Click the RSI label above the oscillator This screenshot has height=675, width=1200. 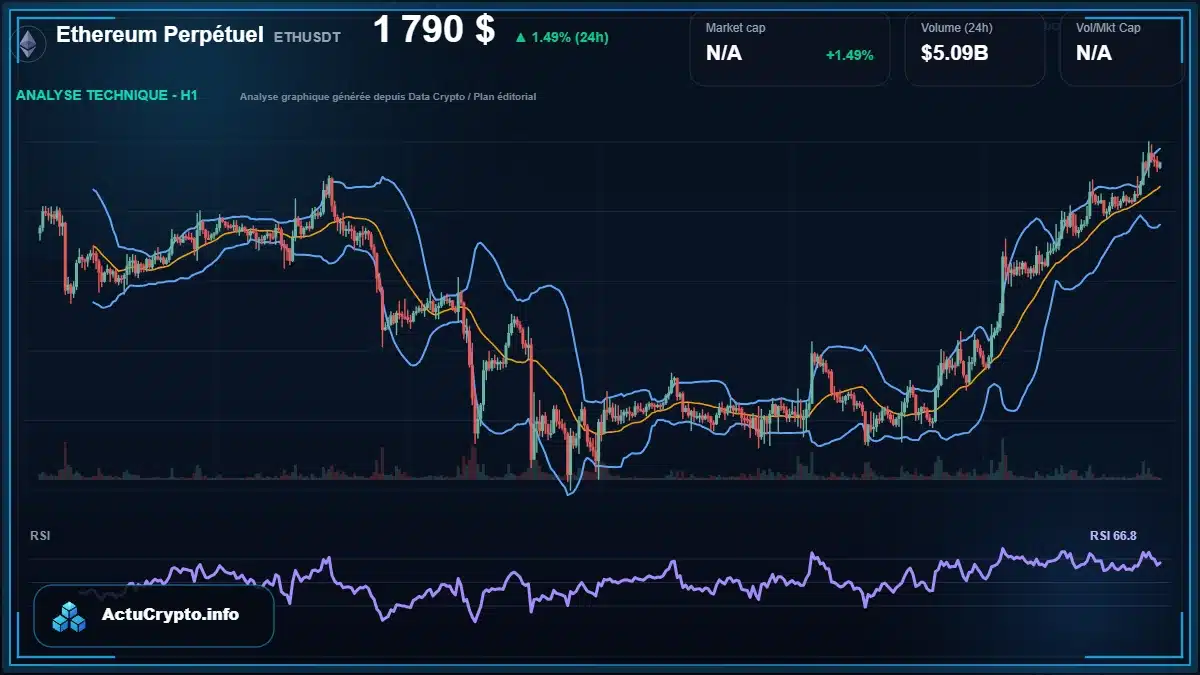(x=40, y=536)
